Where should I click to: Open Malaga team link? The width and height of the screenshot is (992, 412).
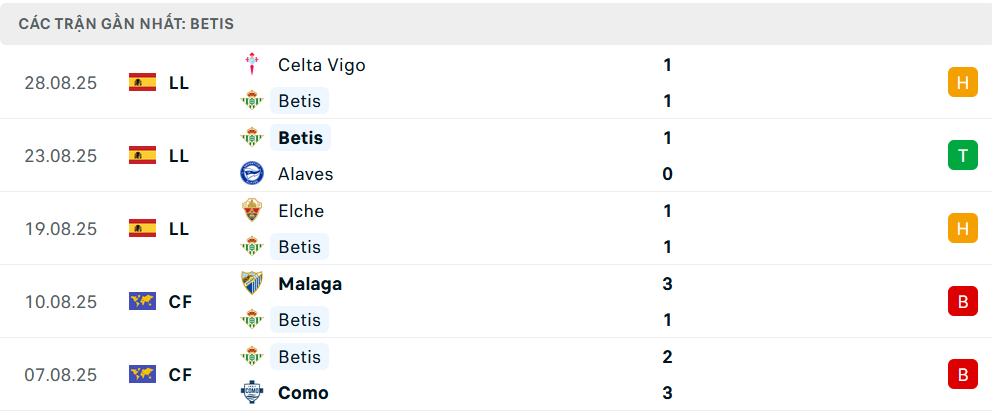point(310,284)
